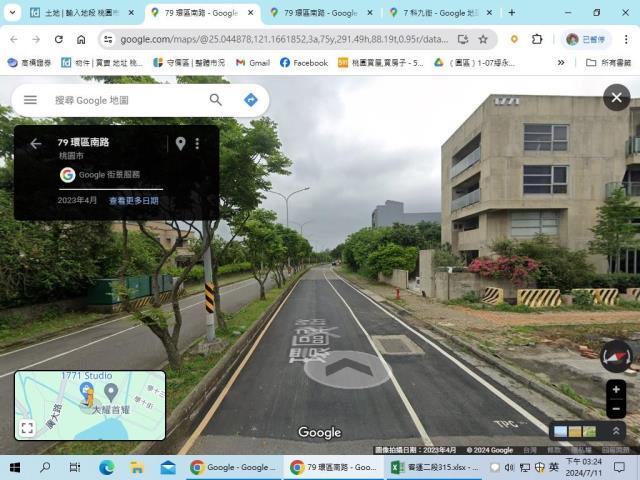
Task: Navigate back in the browser
Action: click(14, 39)
